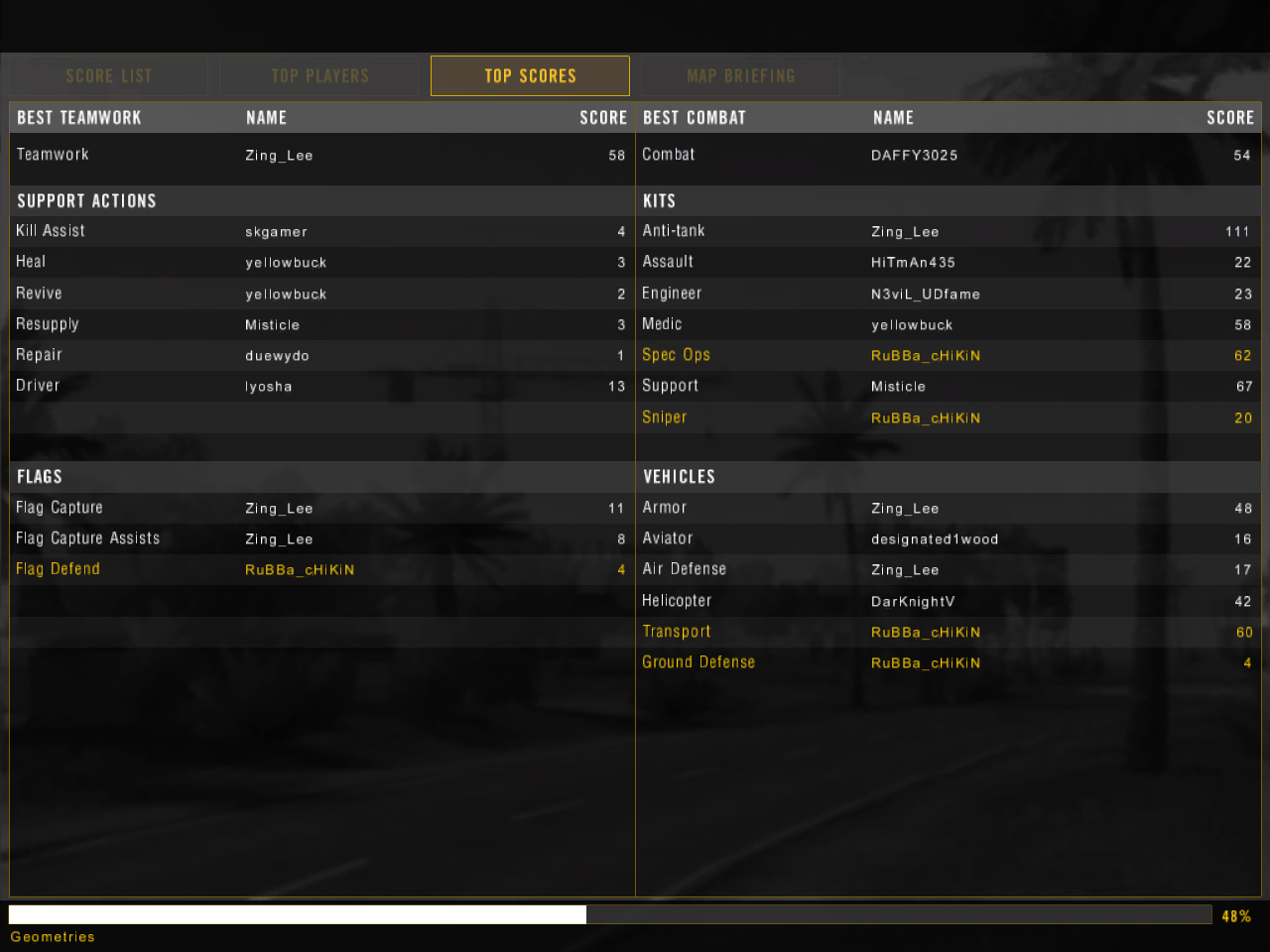Switch to the Score List tab
The width and height of the screenshot is (1270, 952).
(x=109, y=76)
